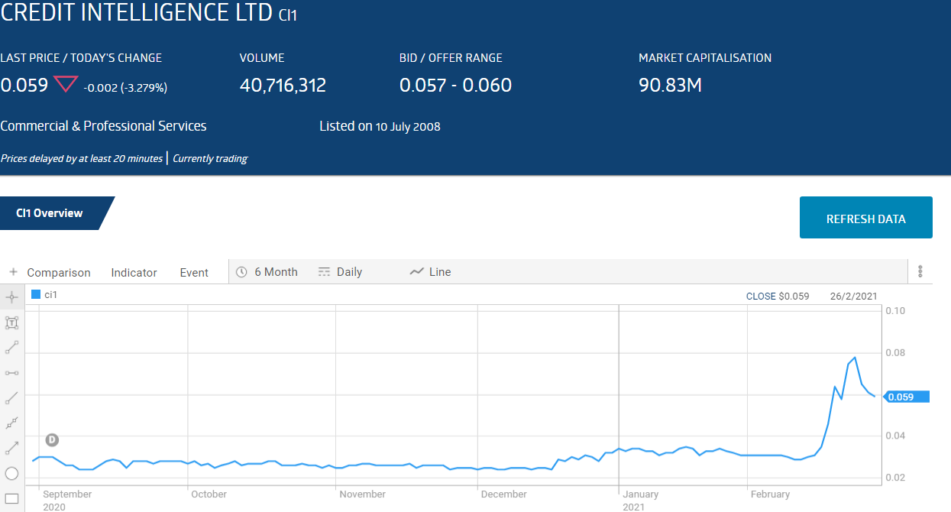
Task: Click the February axis label
Action: 770,494
